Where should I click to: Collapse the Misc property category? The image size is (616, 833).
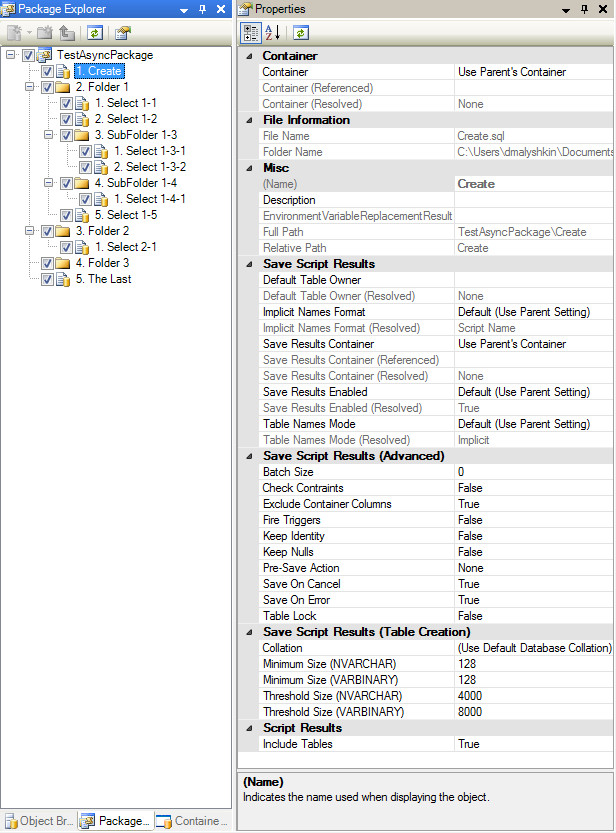(x=249, y=168)
